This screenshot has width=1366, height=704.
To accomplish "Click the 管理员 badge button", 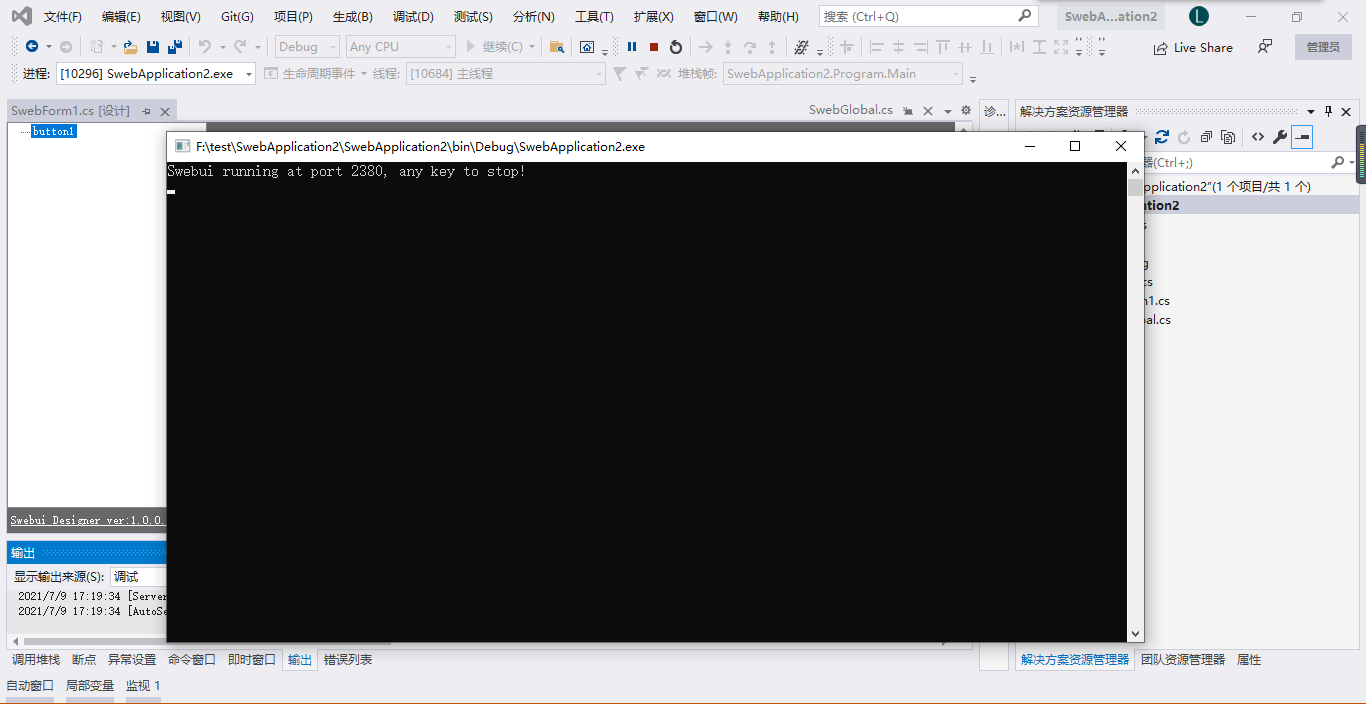I will click(1323, 47).
